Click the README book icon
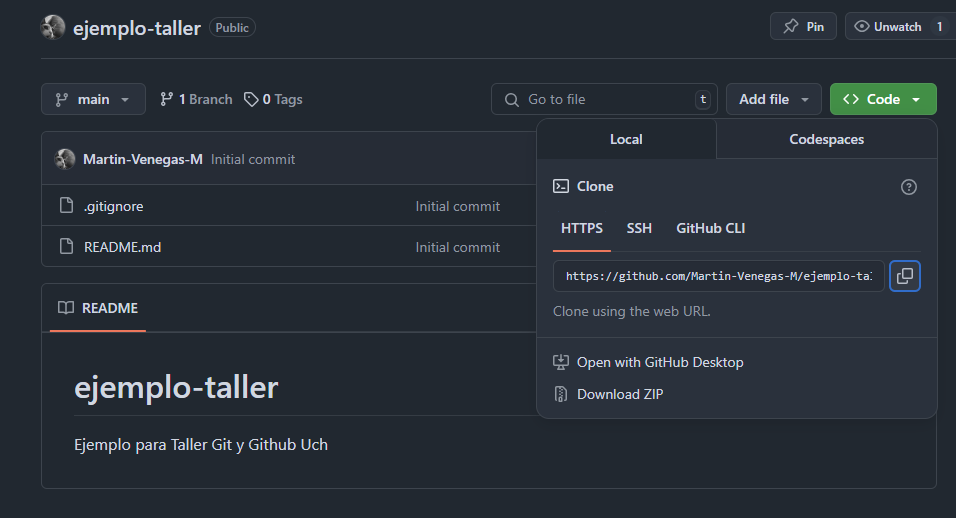 [66, 308]
